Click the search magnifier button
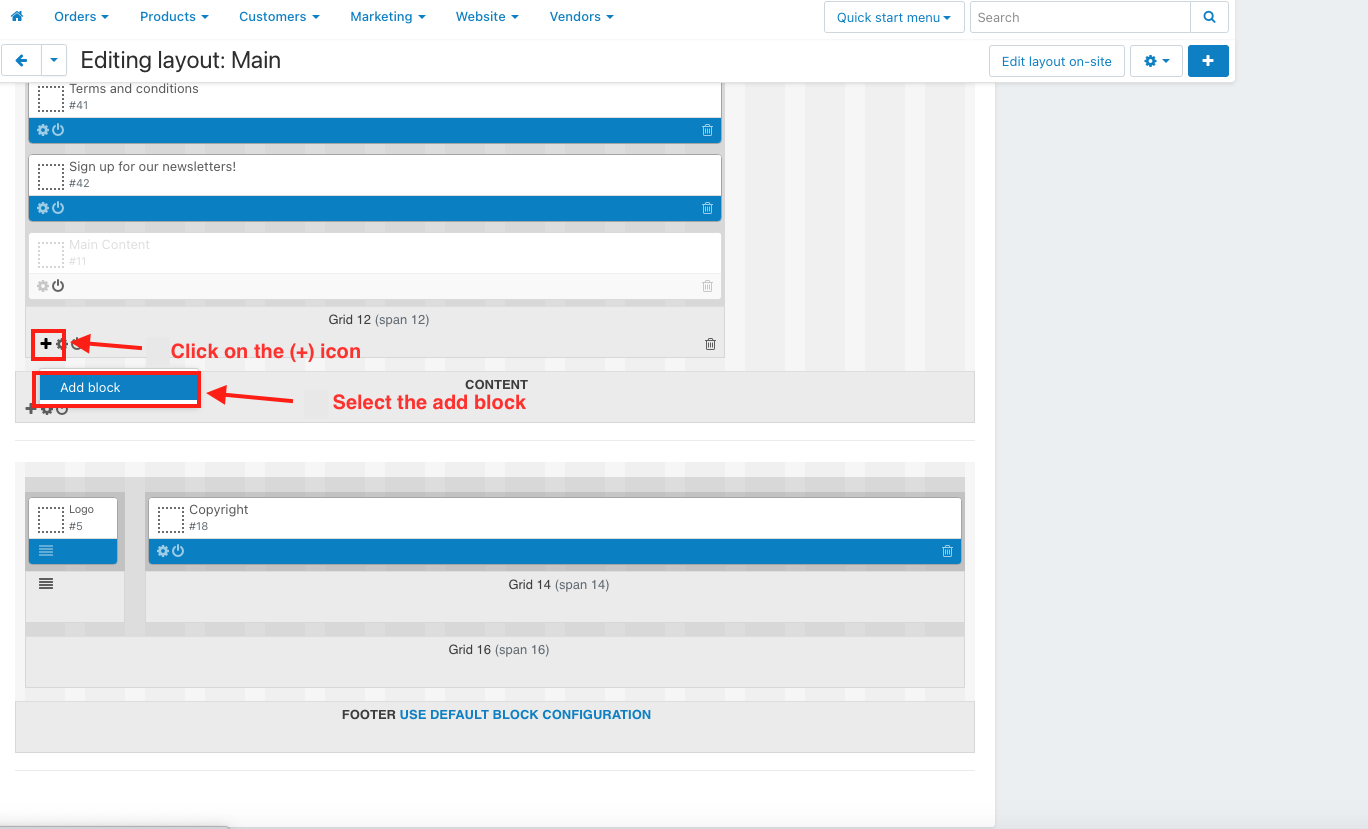1368x829 pixels. coord(1209,17)
